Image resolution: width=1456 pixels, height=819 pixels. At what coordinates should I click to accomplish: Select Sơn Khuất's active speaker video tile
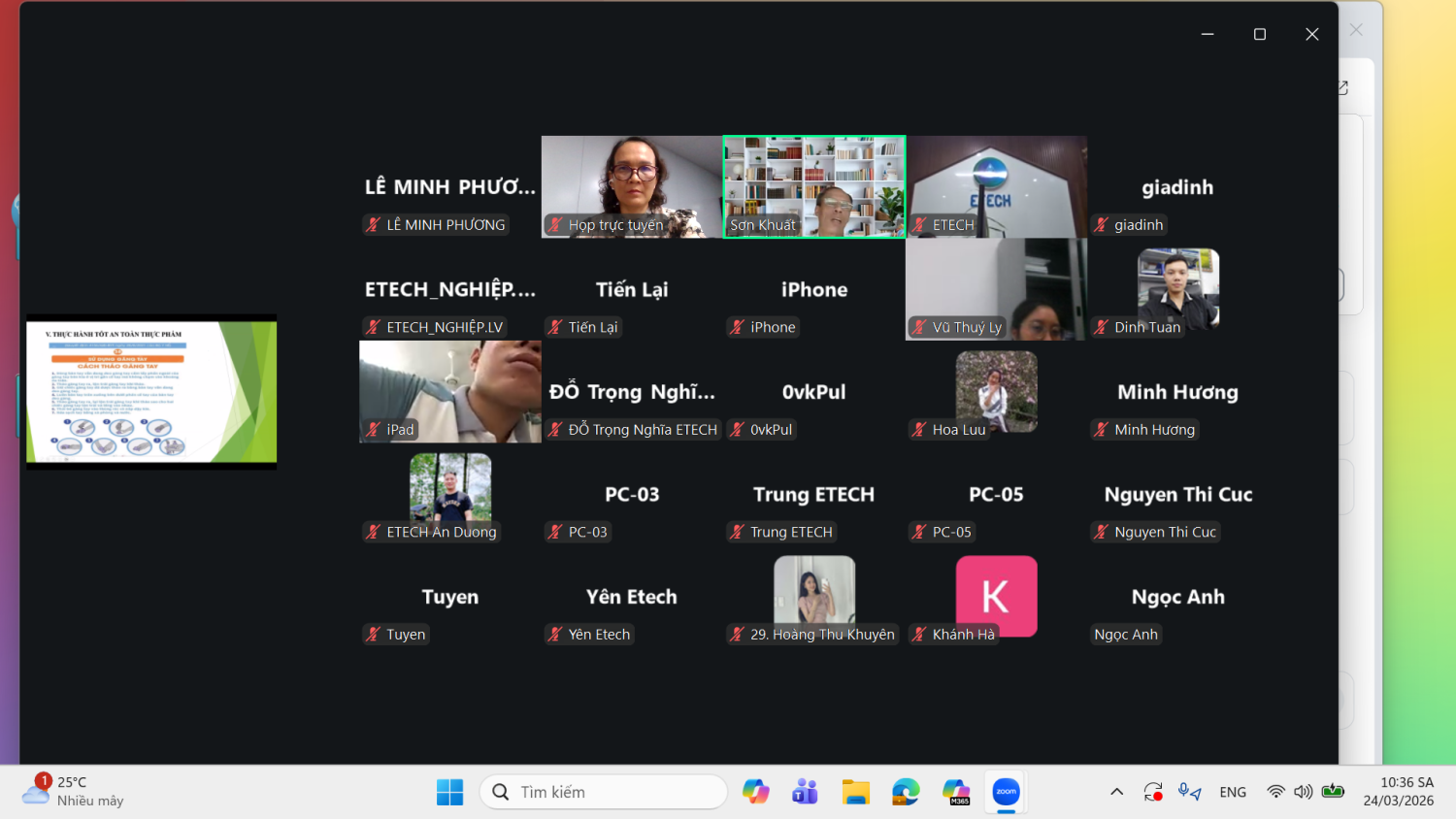coord(814,186)
